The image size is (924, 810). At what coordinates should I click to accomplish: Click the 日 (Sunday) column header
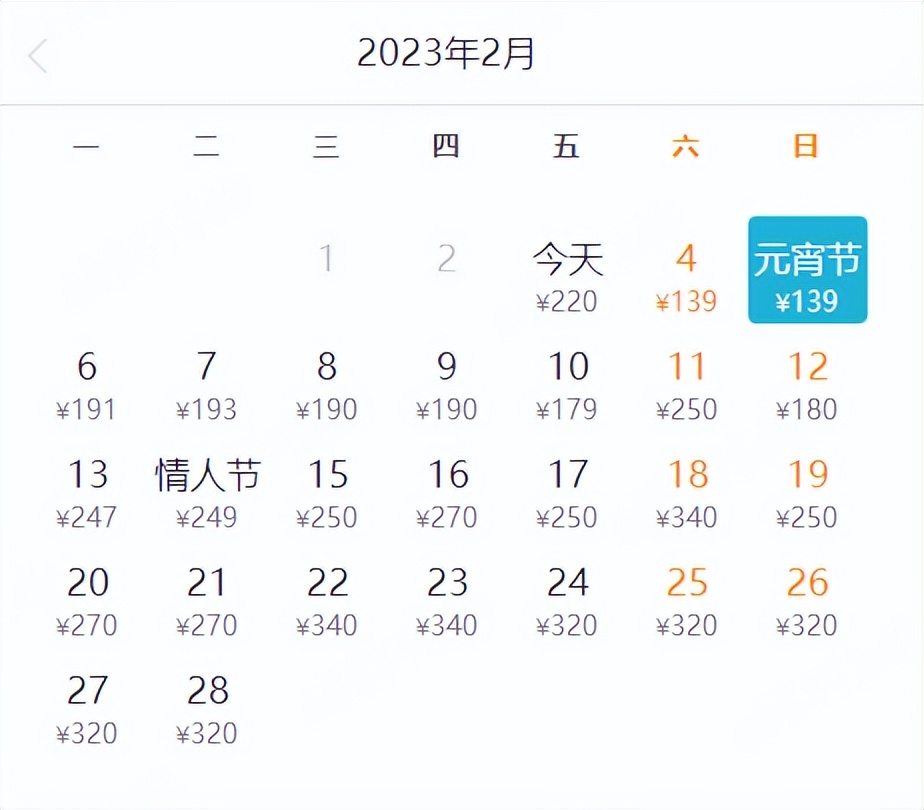[x=807, y=146]
